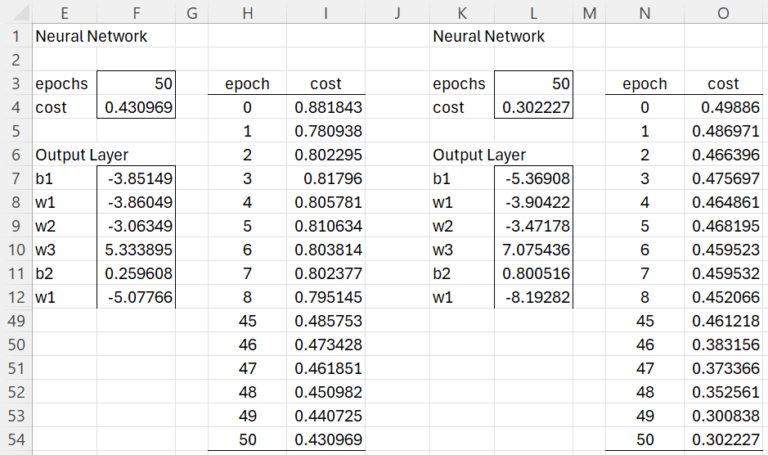Click Output Layer label in column K
Viewport: 768px width, 455px height.
click(479, 155)
